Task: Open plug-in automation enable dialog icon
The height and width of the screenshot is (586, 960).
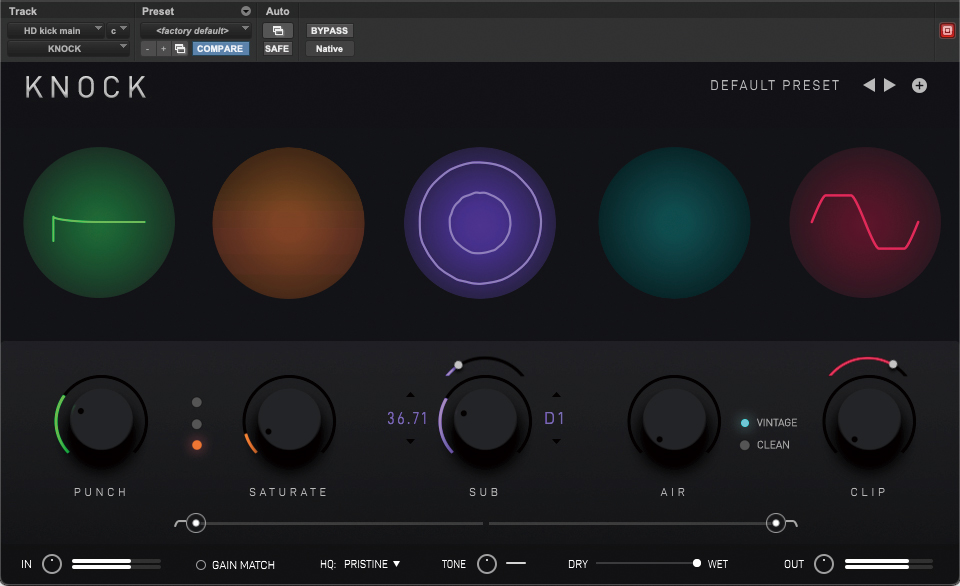Action: pos(278,31)
